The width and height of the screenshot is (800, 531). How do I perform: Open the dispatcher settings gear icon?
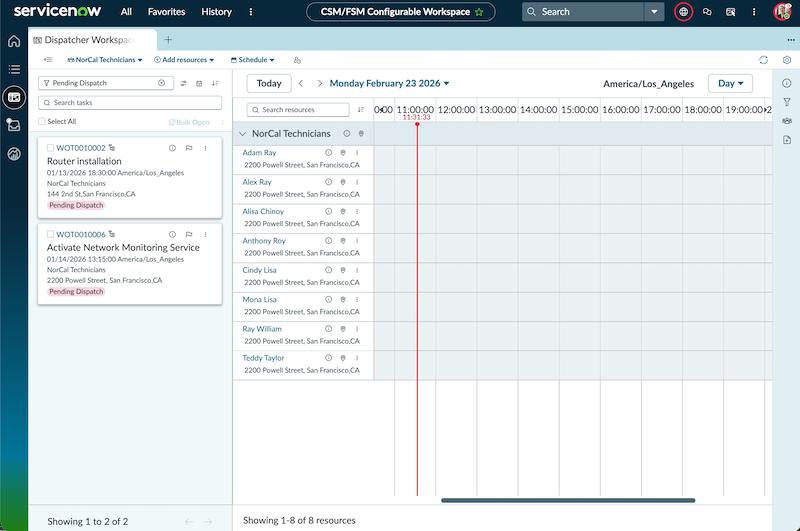click(x=787, y=60)
